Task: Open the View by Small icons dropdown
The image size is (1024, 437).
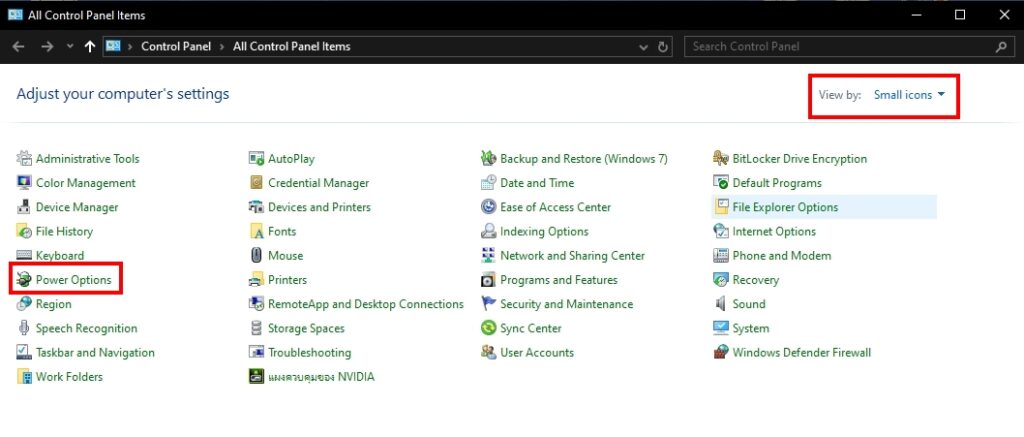Action: tap(909, 95)
